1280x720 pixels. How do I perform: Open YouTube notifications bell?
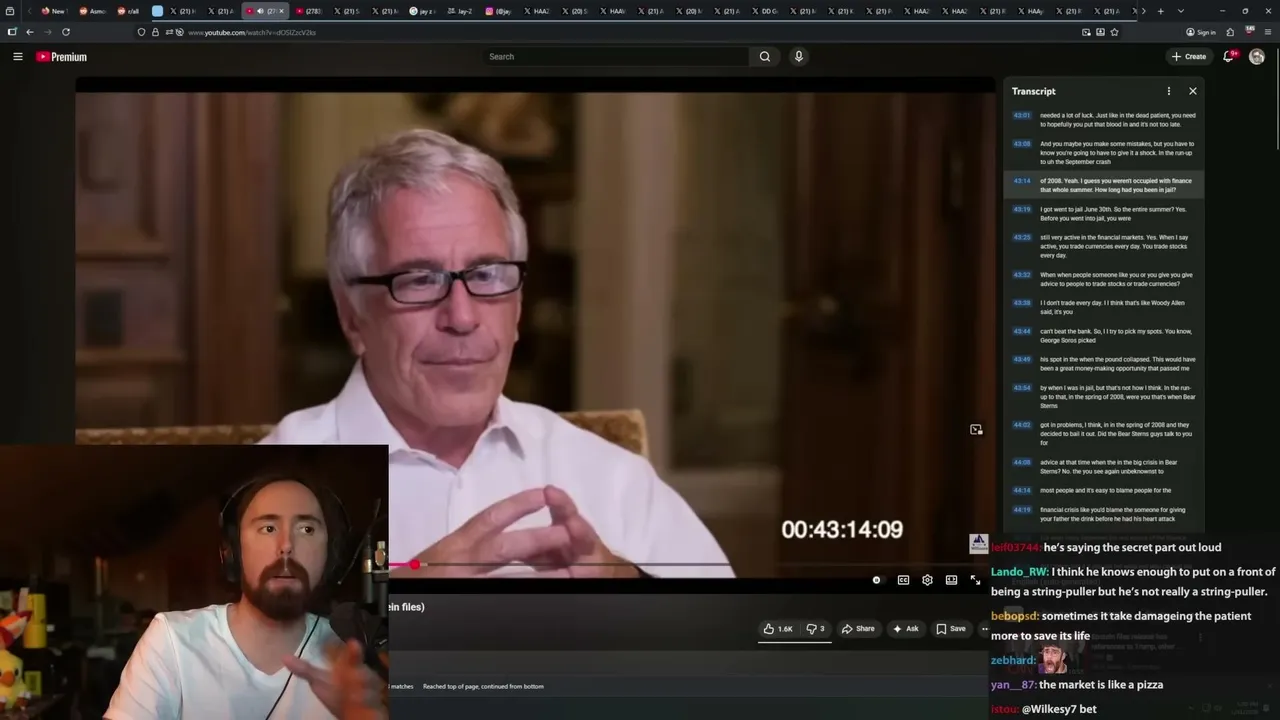click(1229, 57)
